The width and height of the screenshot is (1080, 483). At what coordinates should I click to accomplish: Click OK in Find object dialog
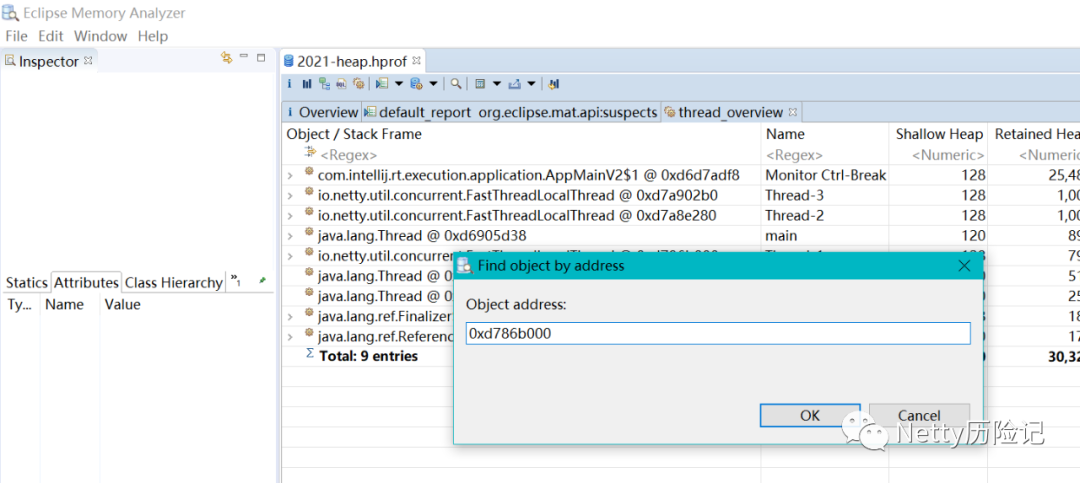coord(810,415)
